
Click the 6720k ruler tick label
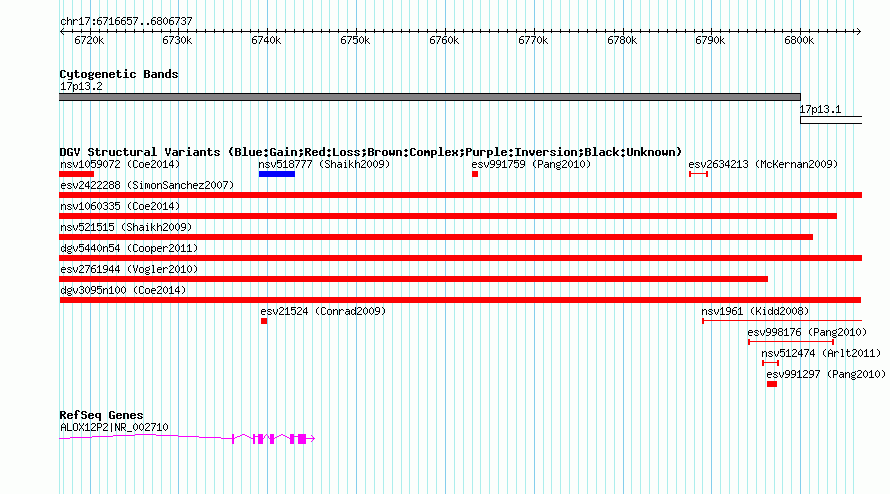89,40
